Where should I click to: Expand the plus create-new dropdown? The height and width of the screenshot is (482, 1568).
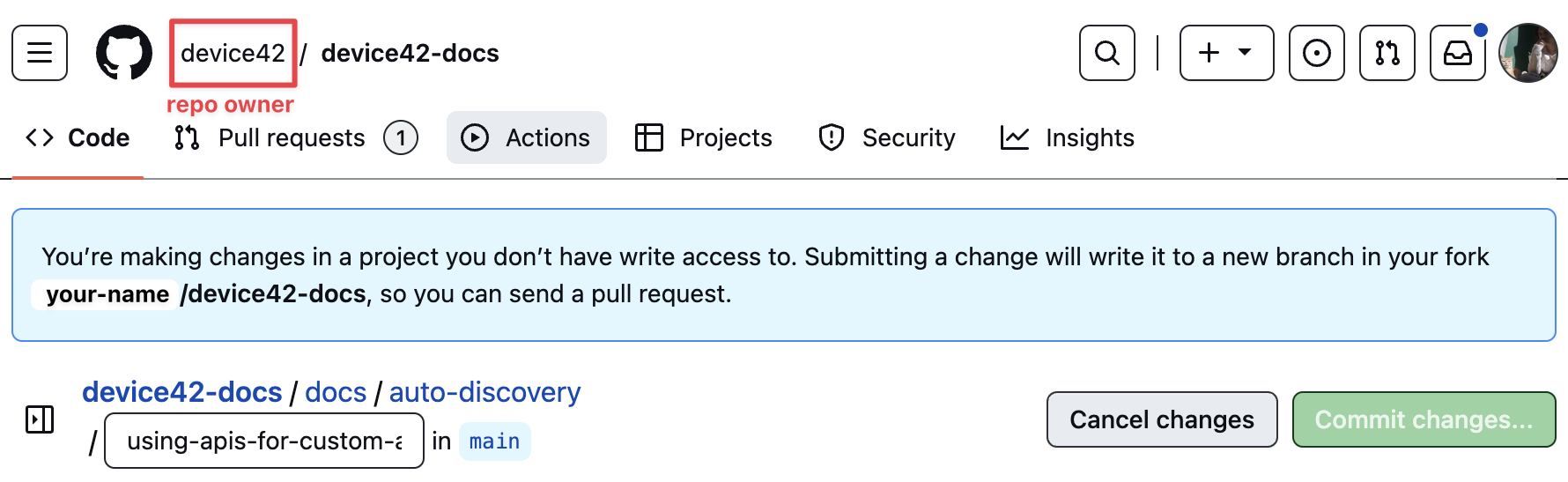(x=1226, y=53)
